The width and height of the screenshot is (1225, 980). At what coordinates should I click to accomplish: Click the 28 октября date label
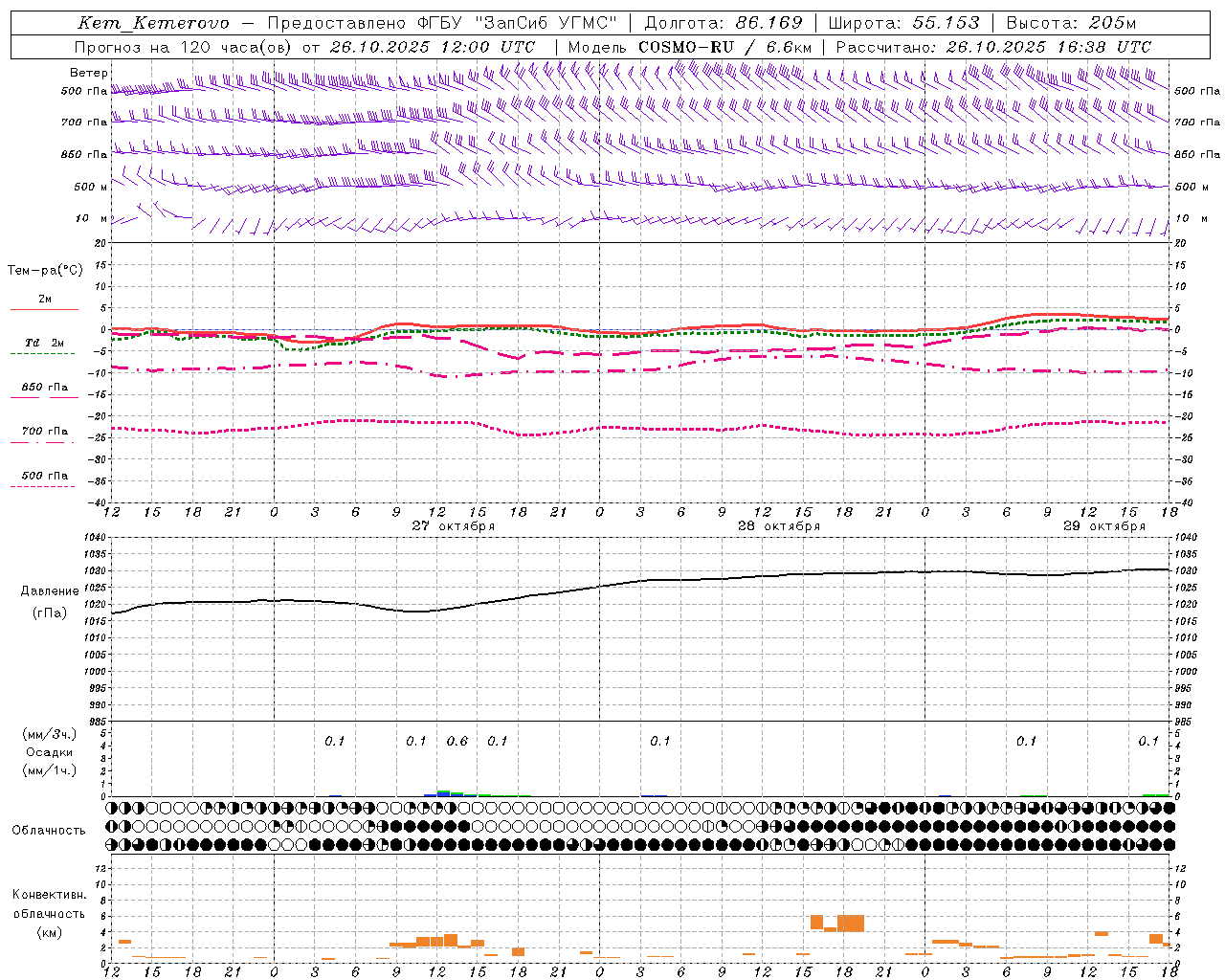click(779, 526)
